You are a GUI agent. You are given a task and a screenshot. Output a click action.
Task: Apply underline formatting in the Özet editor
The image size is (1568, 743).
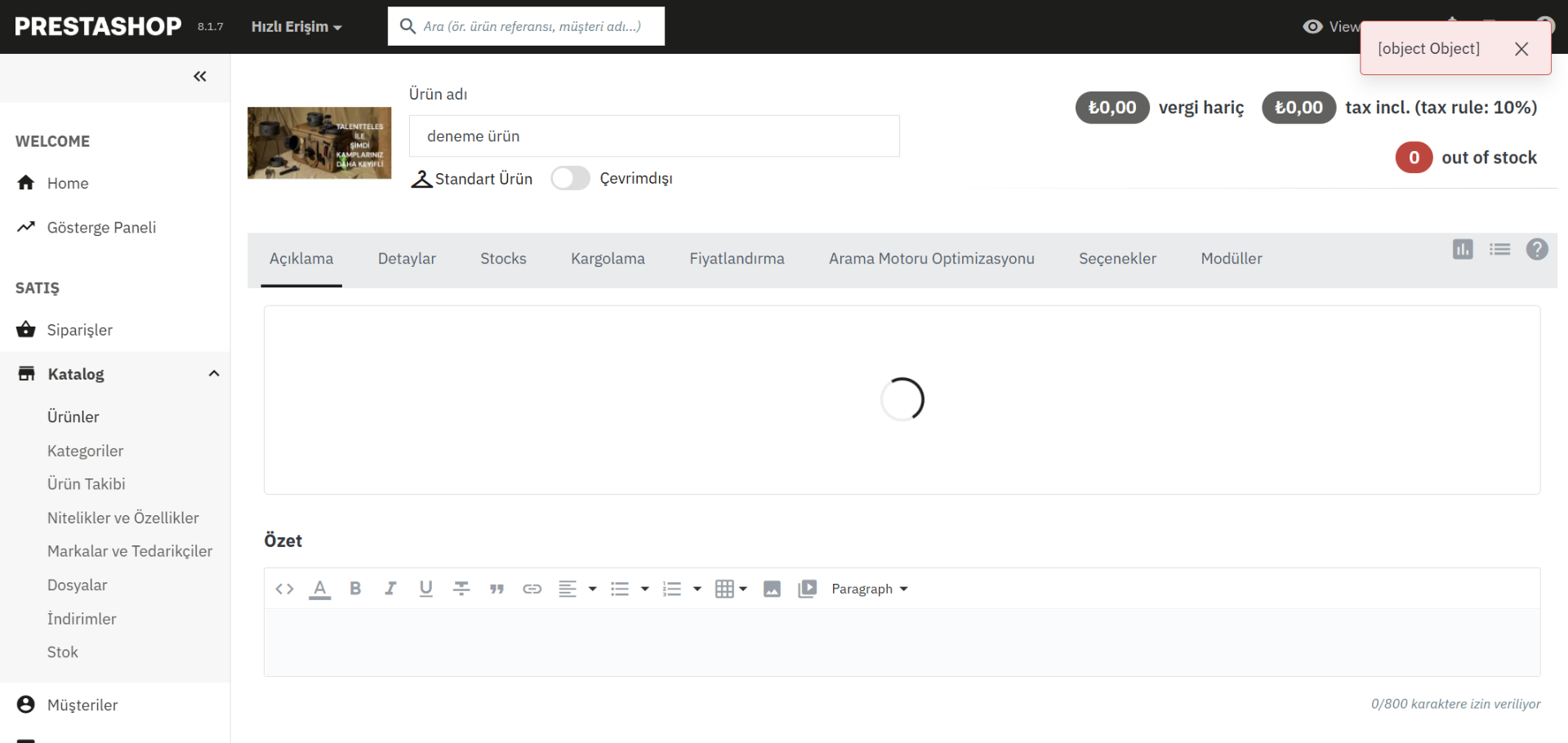[x=425, y=589]
